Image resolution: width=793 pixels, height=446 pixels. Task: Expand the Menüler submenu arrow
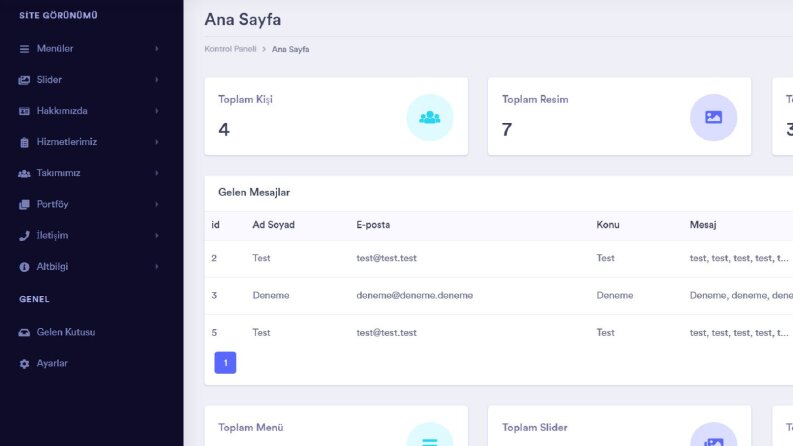[157, 49]
